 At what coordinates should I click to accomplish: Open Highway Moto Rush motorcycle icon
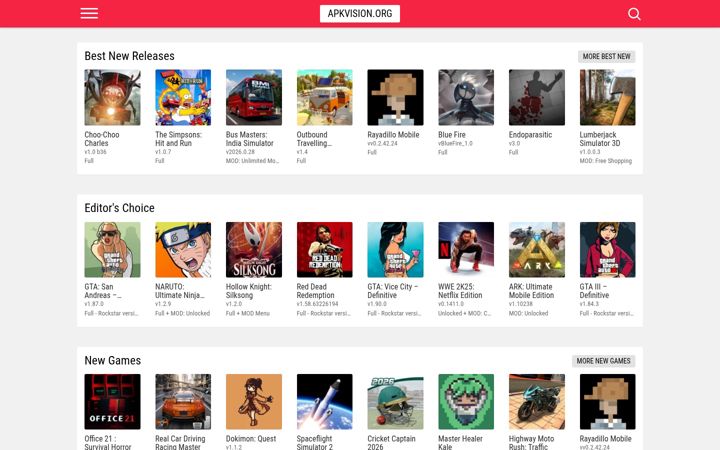click(537, 402)
